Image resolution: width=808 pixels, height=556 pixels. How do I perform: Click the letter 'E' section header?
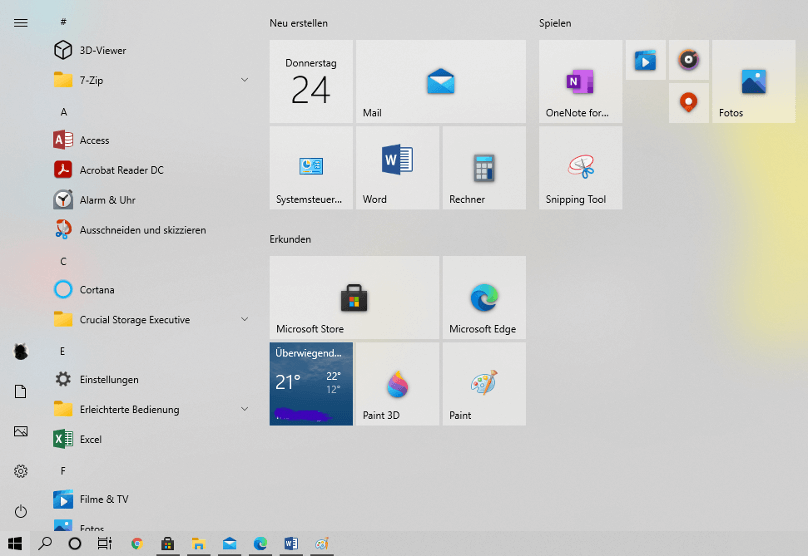click(63, 351)
